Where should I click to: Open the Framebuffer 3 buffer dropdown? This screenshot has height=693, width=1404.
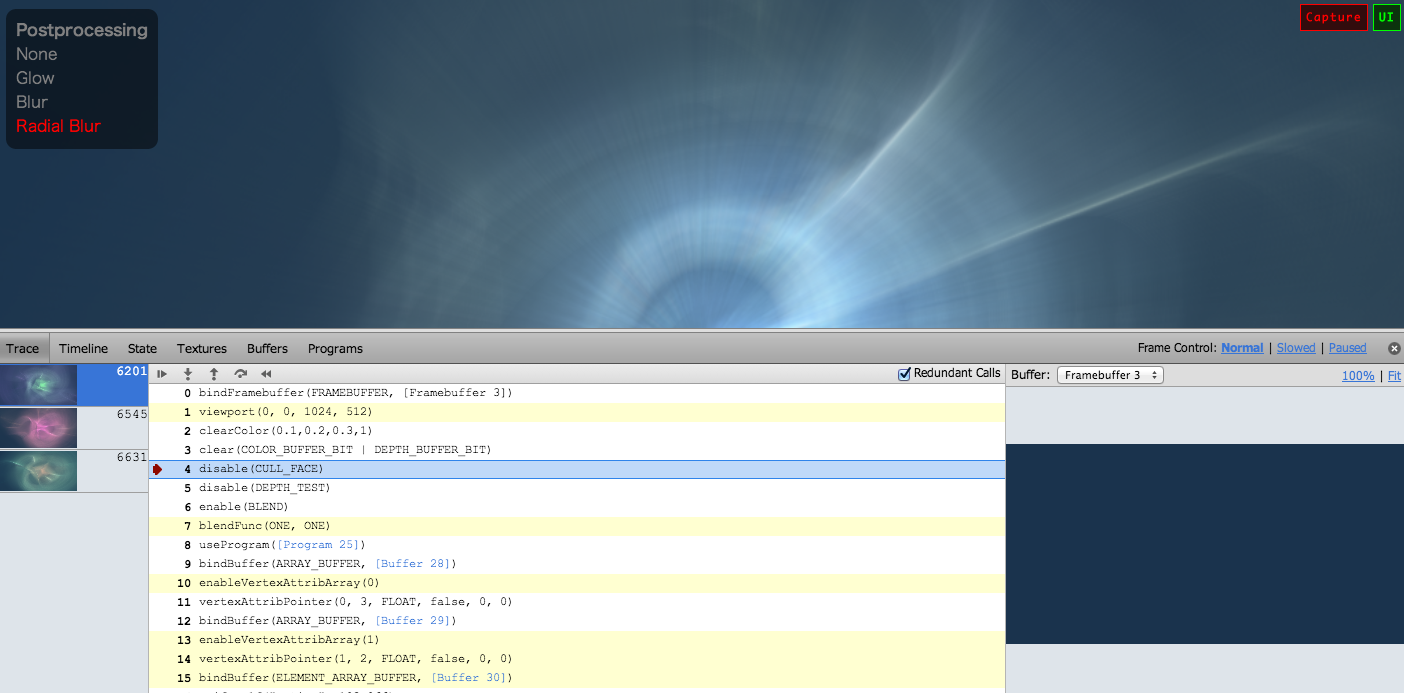[1110, 374]
